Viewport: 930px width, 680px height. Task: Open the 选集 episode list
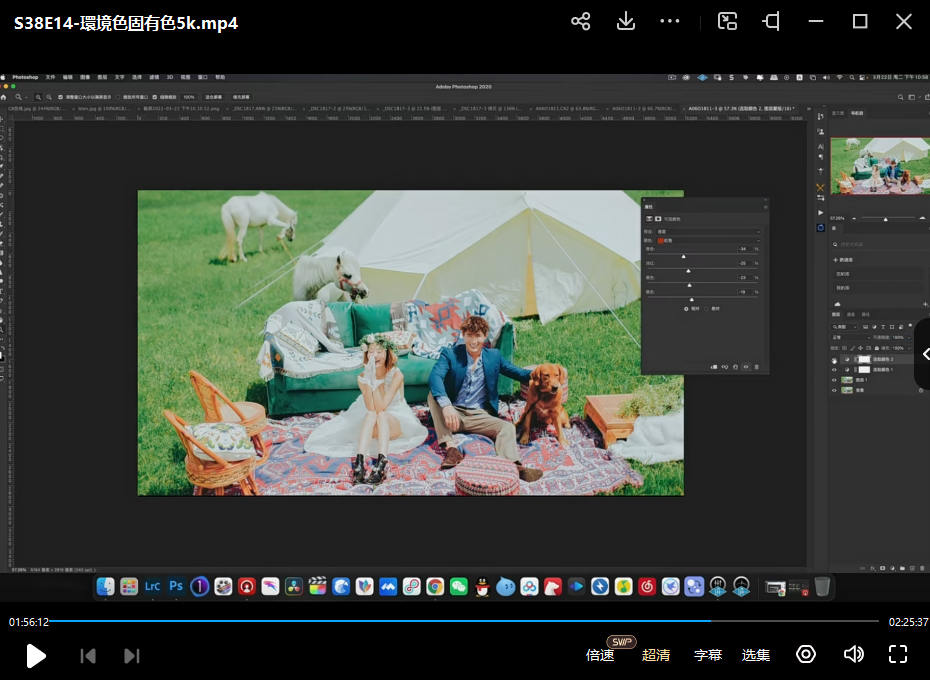tap(756, 655)
